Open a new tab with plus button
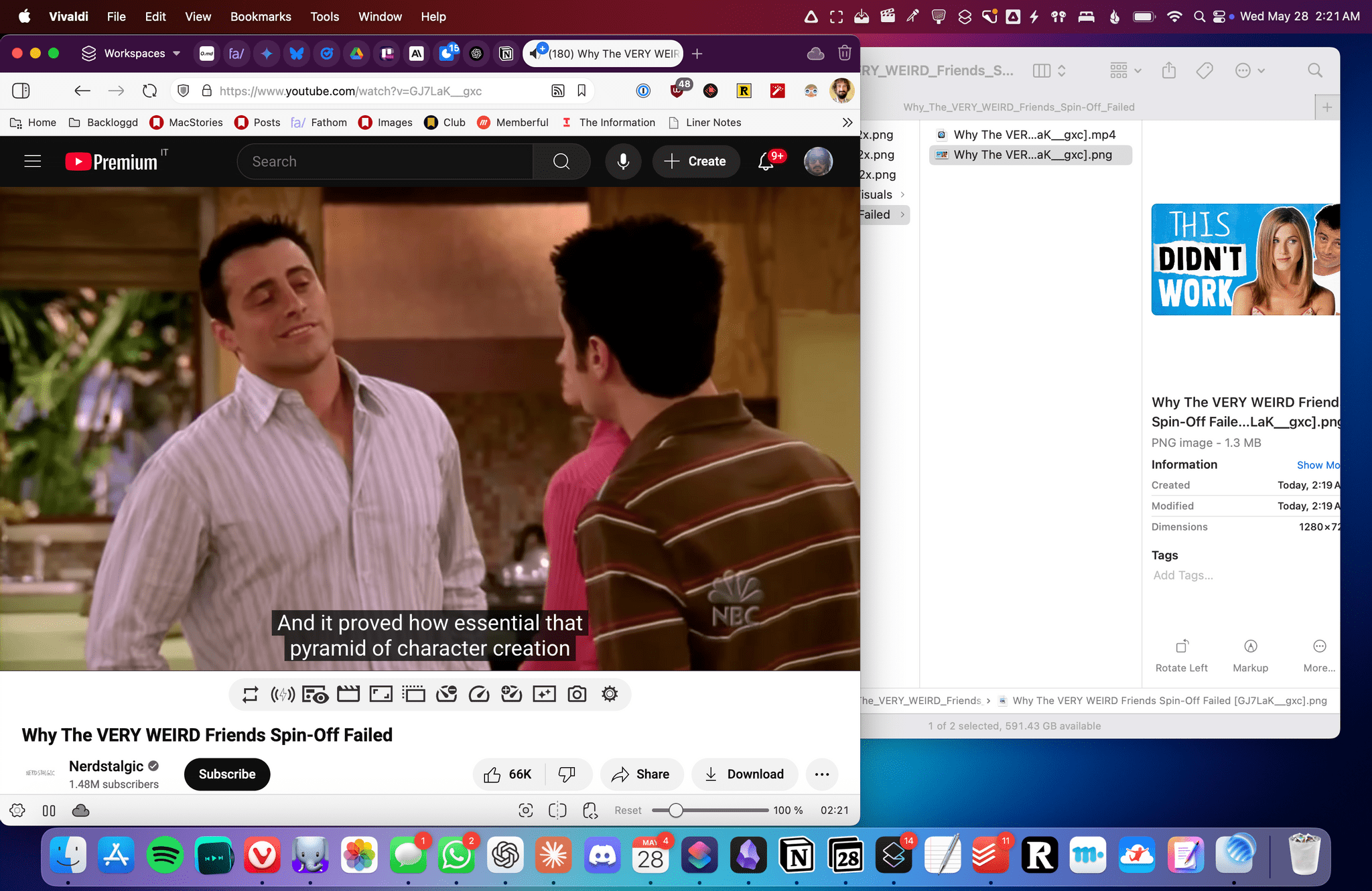This screenshot has height=891, width=1372. point(697,54)
